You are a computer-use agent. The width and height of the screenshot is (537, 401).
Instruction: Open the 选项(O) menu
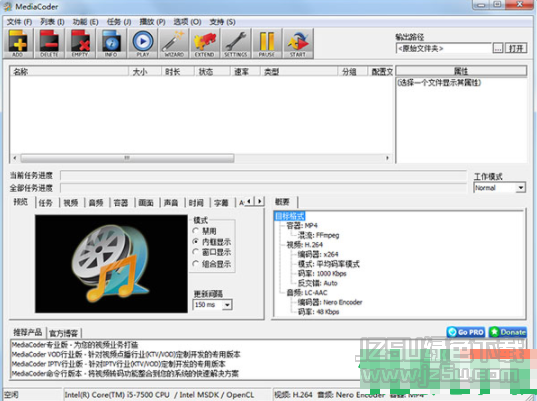coord(187,22)
